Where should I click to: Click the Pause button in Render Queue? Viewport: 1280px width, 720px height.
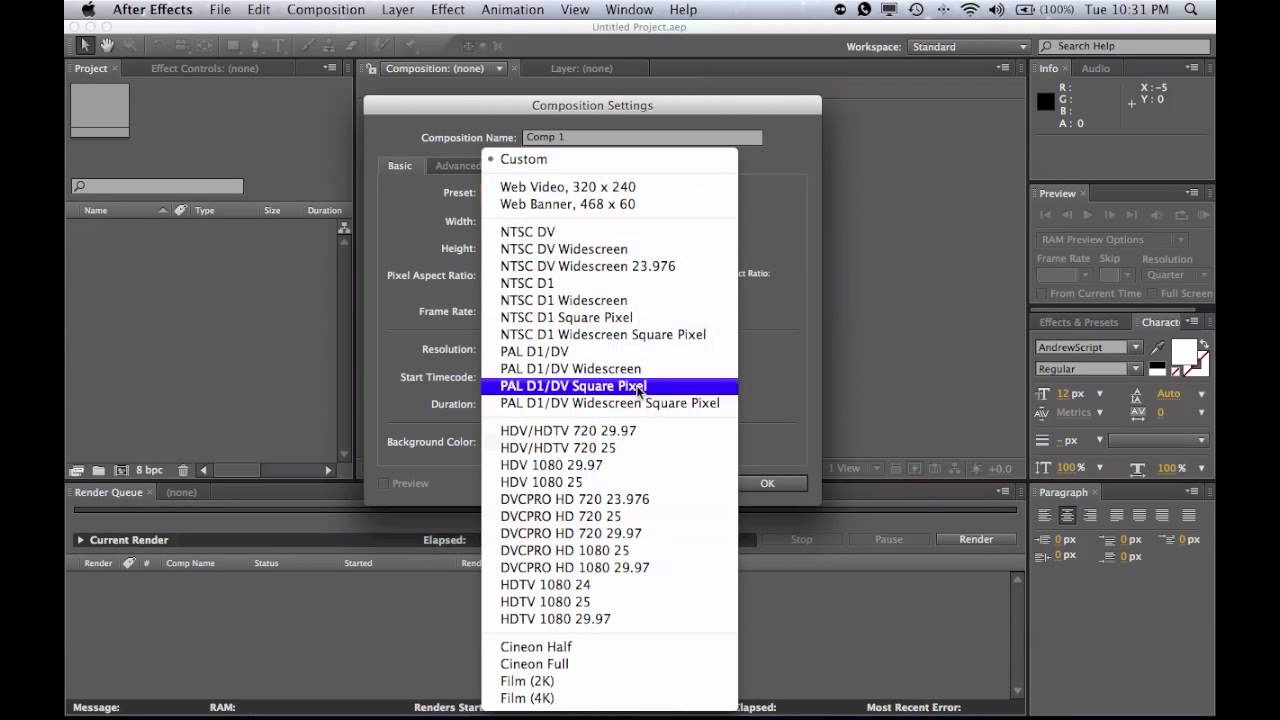click(x=888, y=539)
